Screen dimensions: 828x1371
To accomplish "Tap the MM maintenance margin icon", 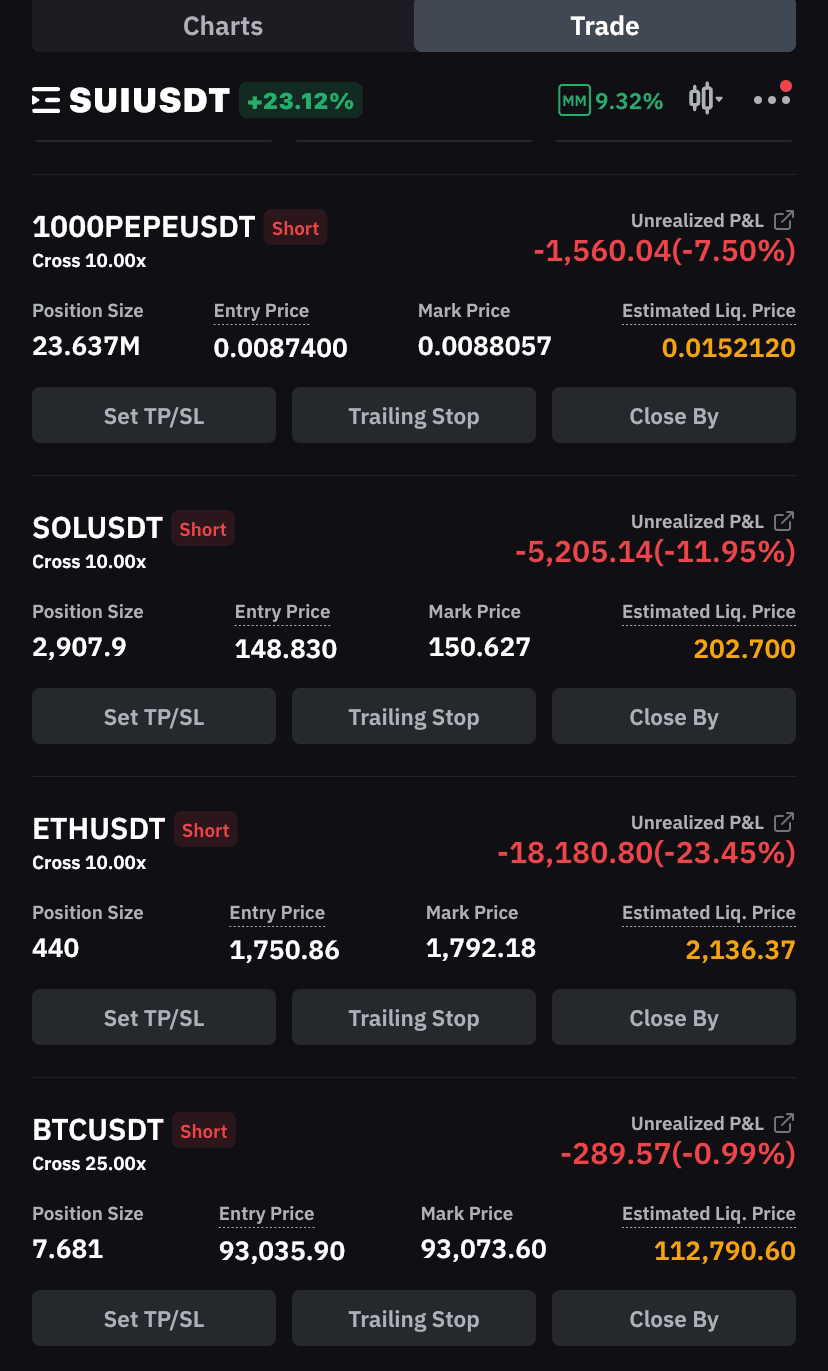I will [x=574, y=101].
